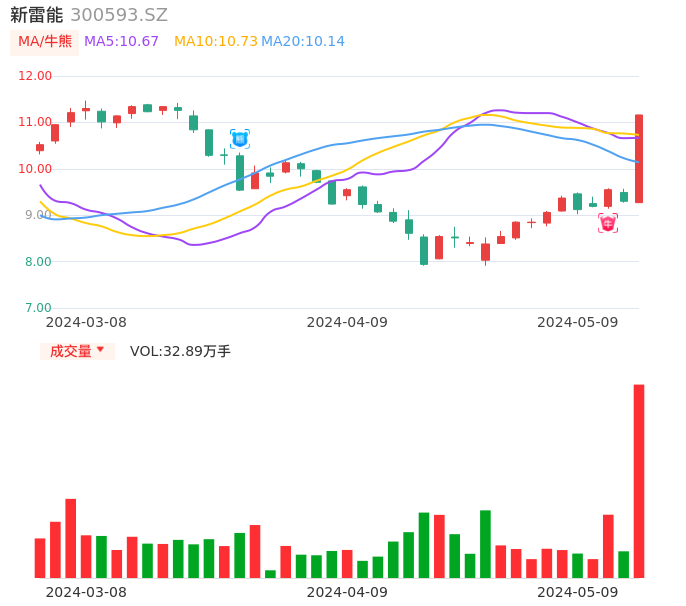Open the MA/牛熊 indicator selector
The height and width of the screenshot is (606, 686).
pyautogui.click(x=45, y=41)
